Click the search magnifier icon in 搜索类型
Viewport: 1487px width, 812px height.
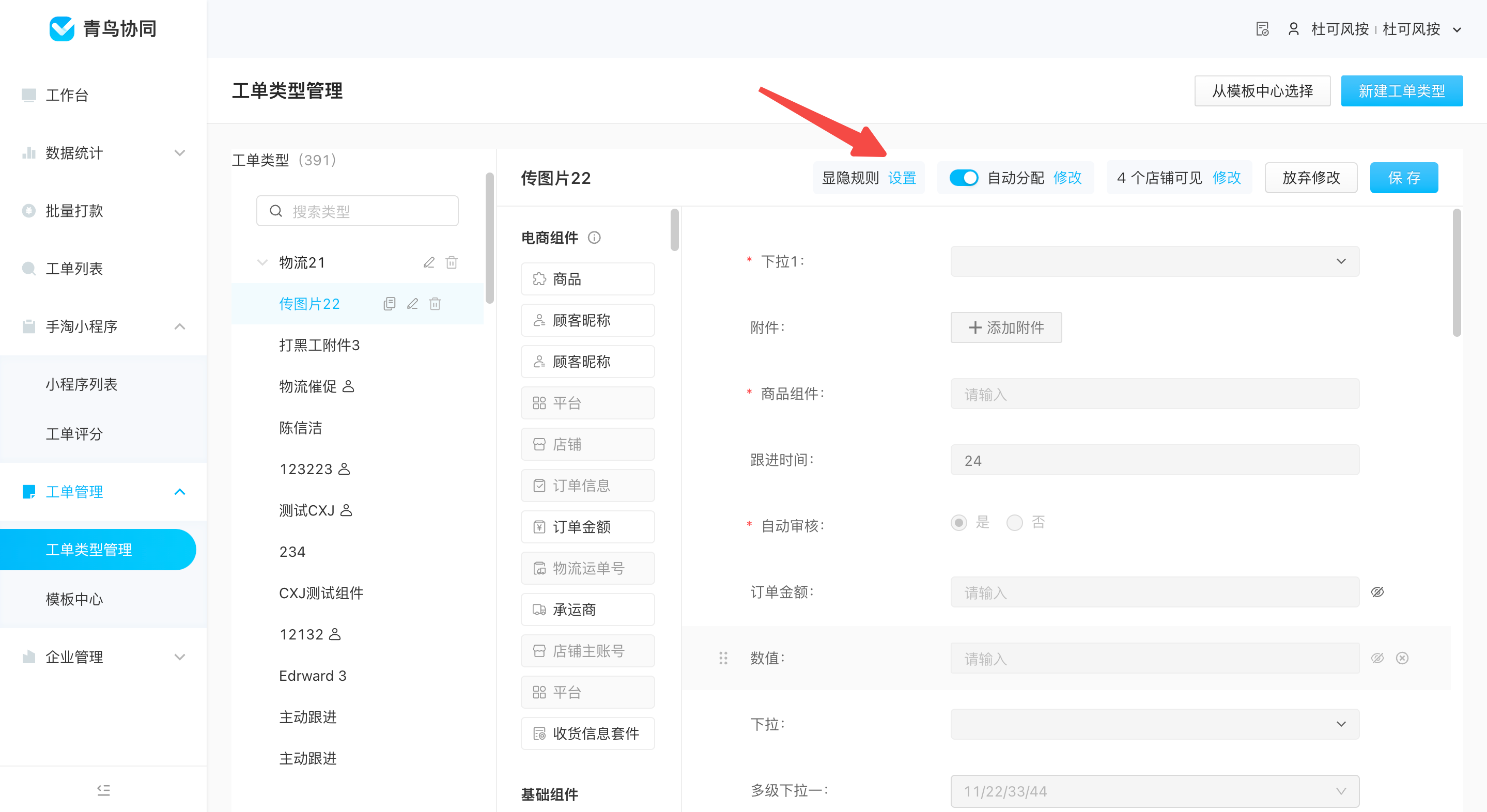[x=276, y=211]
